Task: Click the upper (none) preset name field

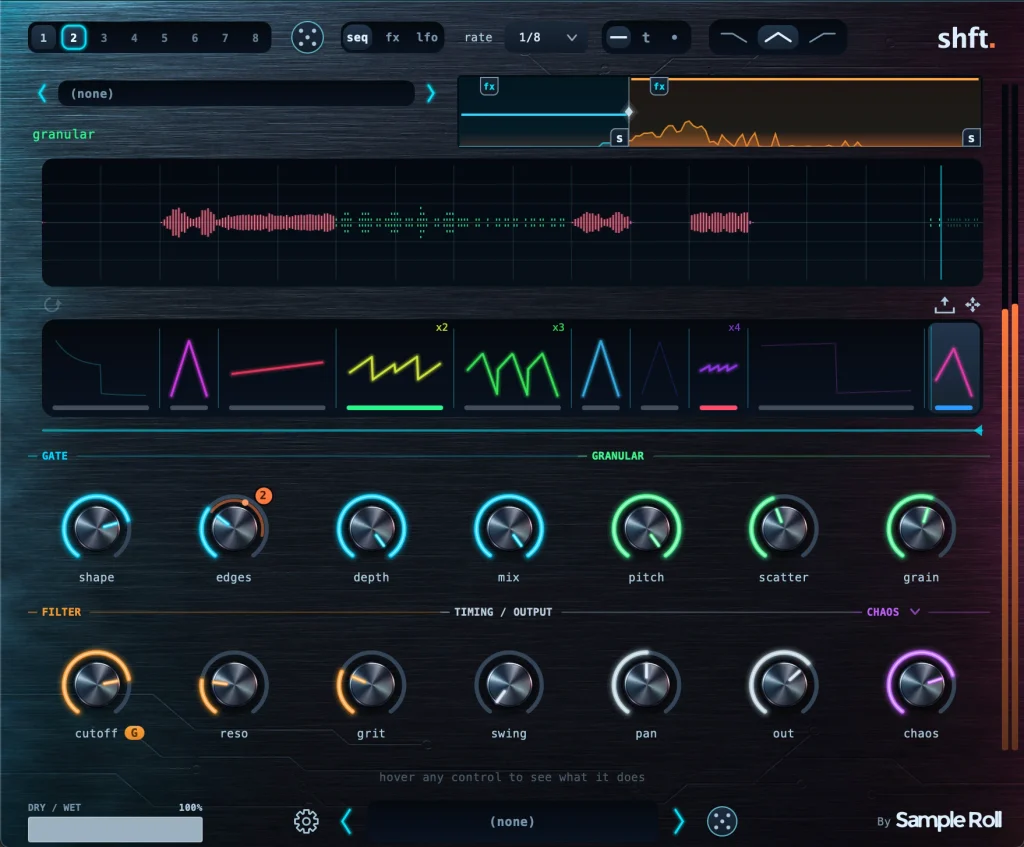Action: (236, 93)
